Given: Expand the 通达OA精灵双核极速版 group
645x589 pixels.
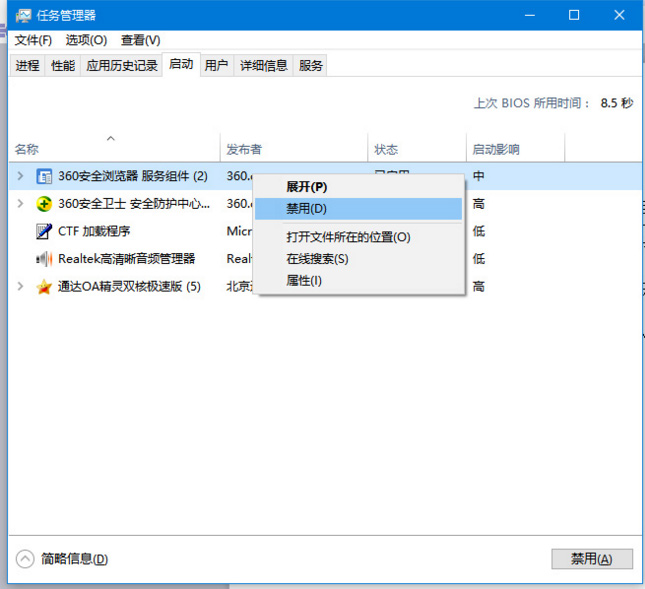Looking at the screenshot, I should point(20,286).
